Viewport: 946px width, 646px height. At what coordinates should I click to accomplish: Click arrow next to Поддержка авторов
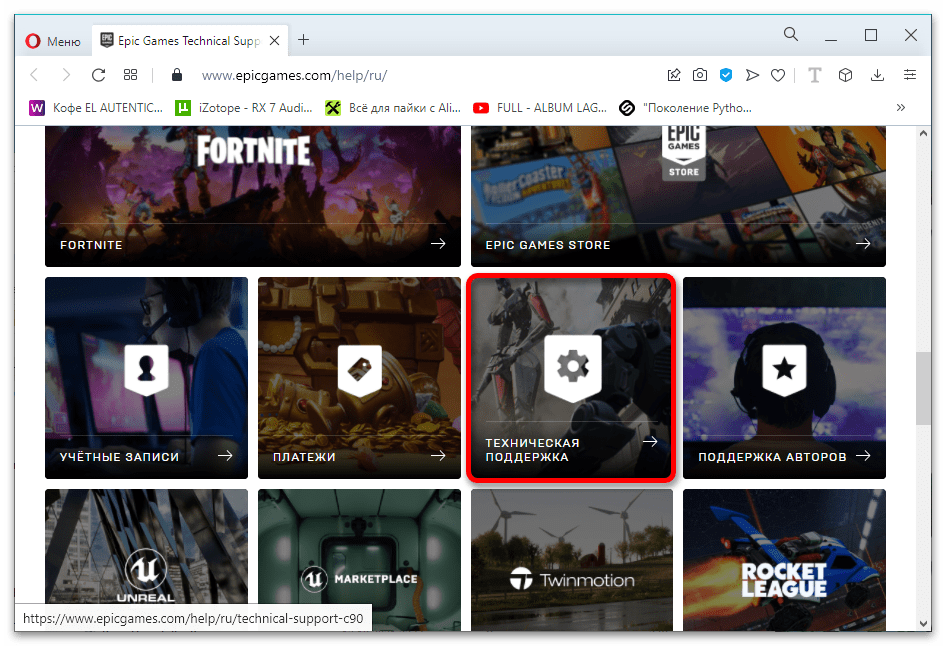(863, 455)
